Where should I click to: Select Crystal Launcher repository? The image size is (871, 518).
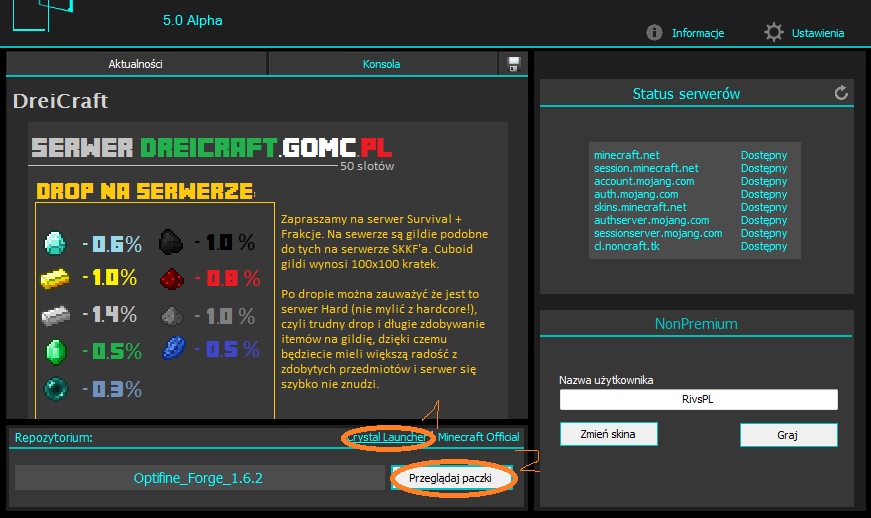387,437
